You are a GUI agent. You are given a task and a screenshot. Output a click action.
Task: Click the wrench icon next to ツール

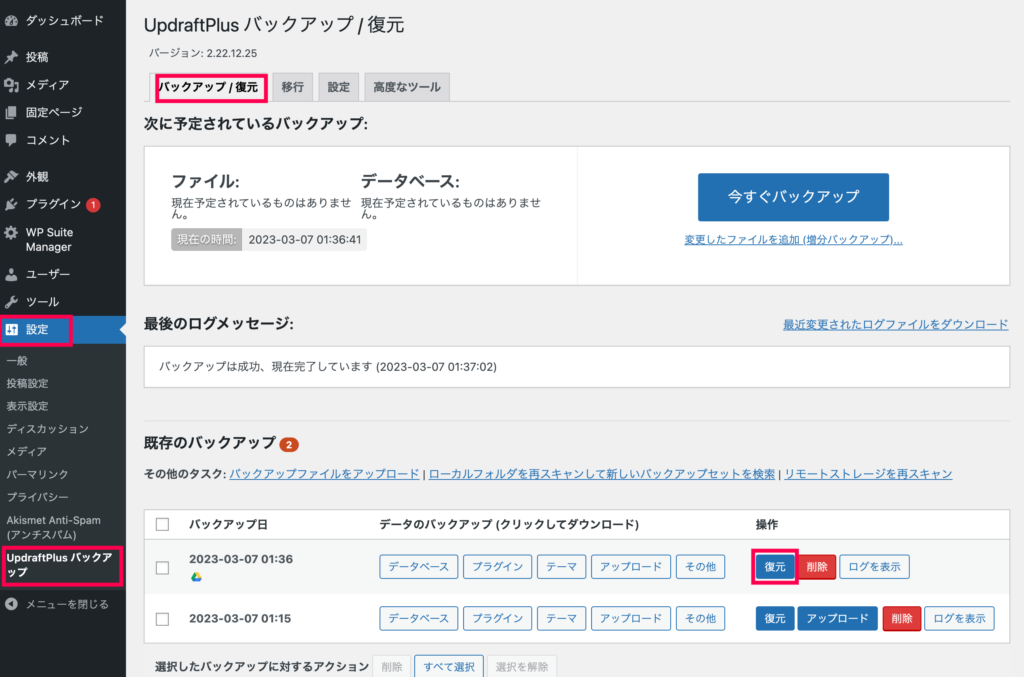11,302
